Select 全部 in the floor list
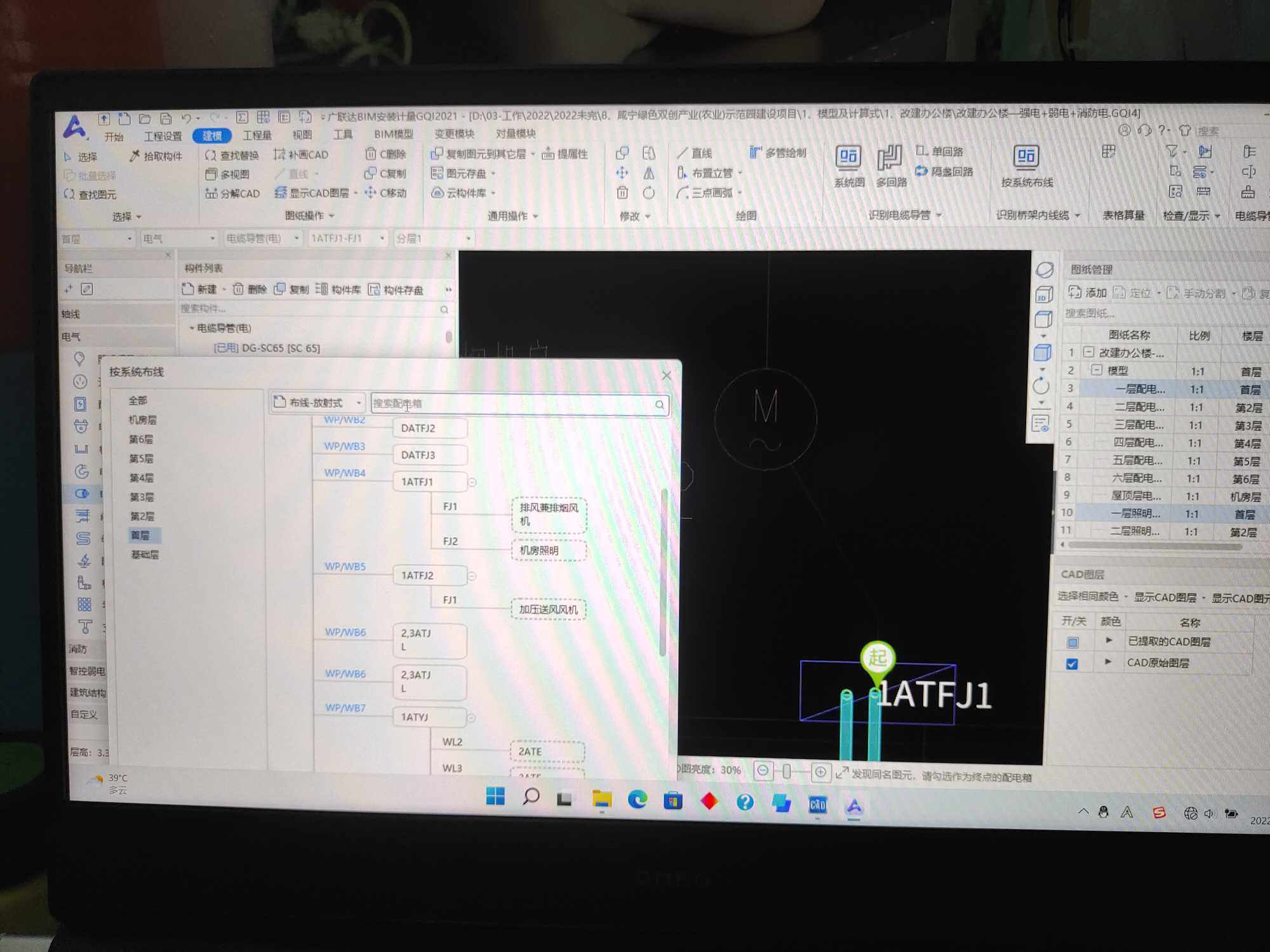 click(x=138, y=400)
